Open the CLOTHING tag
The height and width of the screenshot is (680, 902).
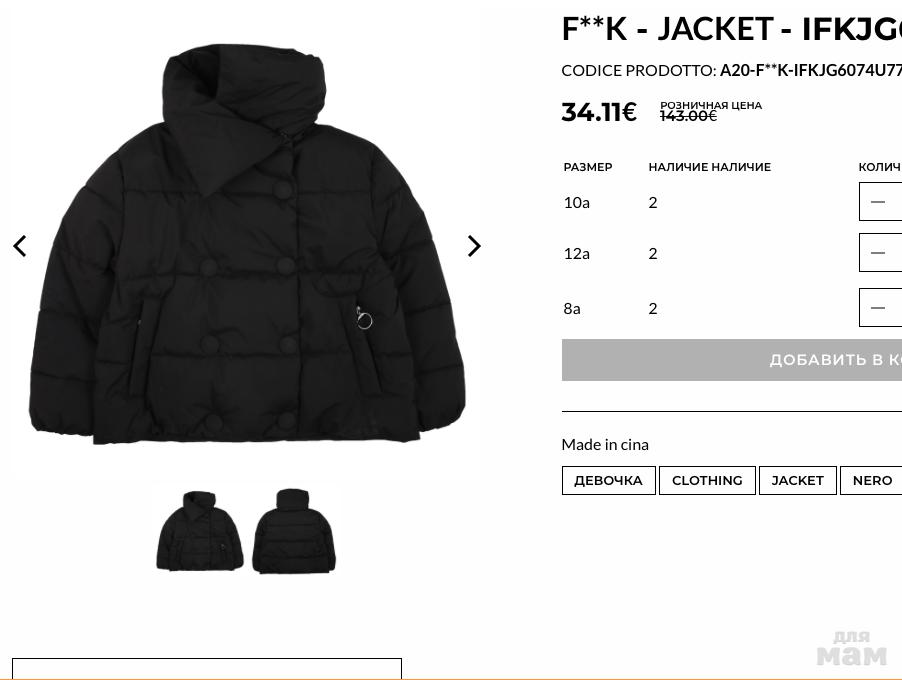coord(707,480)
